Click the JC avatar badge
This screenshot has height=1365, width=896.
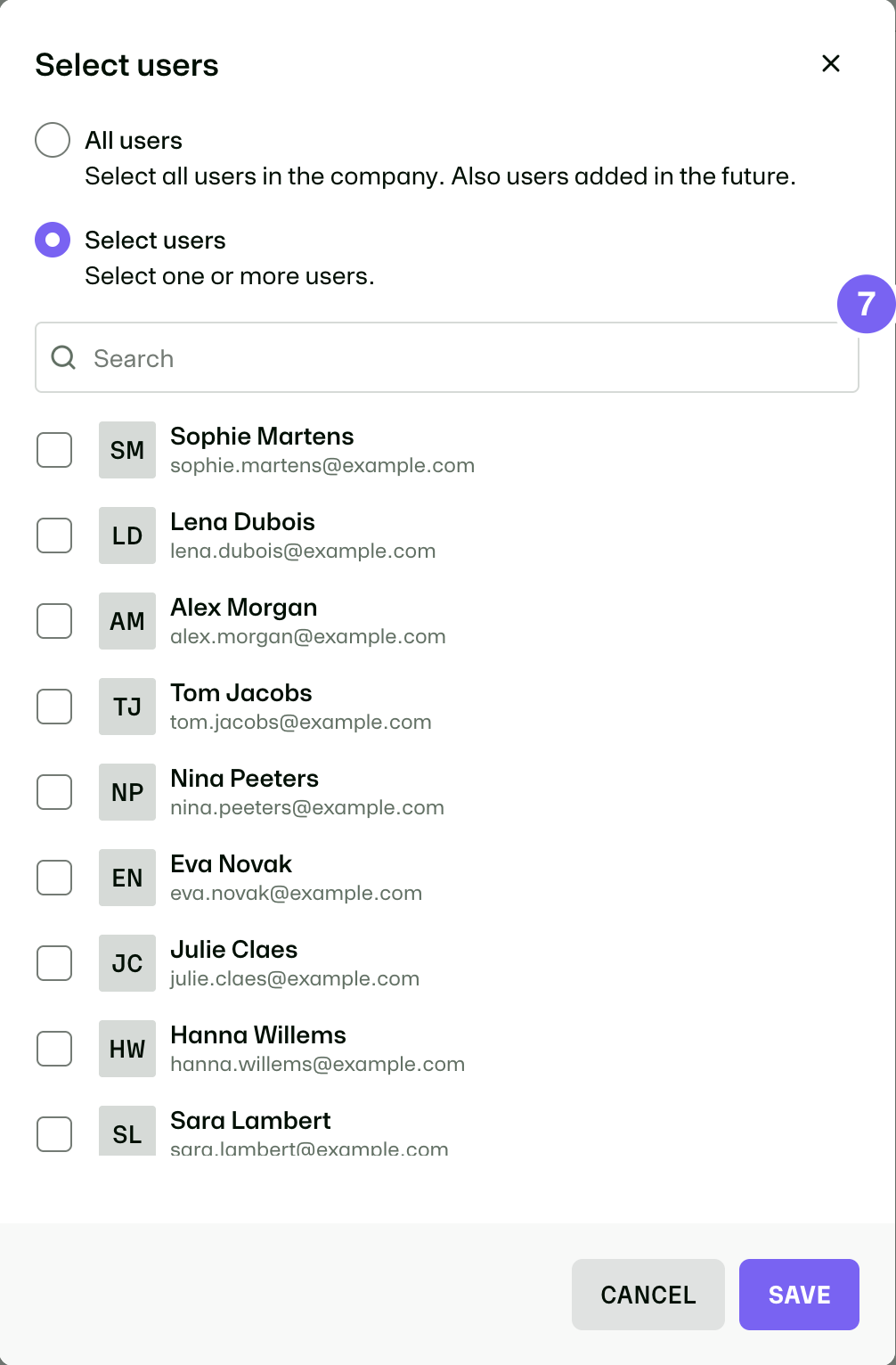coord(127,963)
